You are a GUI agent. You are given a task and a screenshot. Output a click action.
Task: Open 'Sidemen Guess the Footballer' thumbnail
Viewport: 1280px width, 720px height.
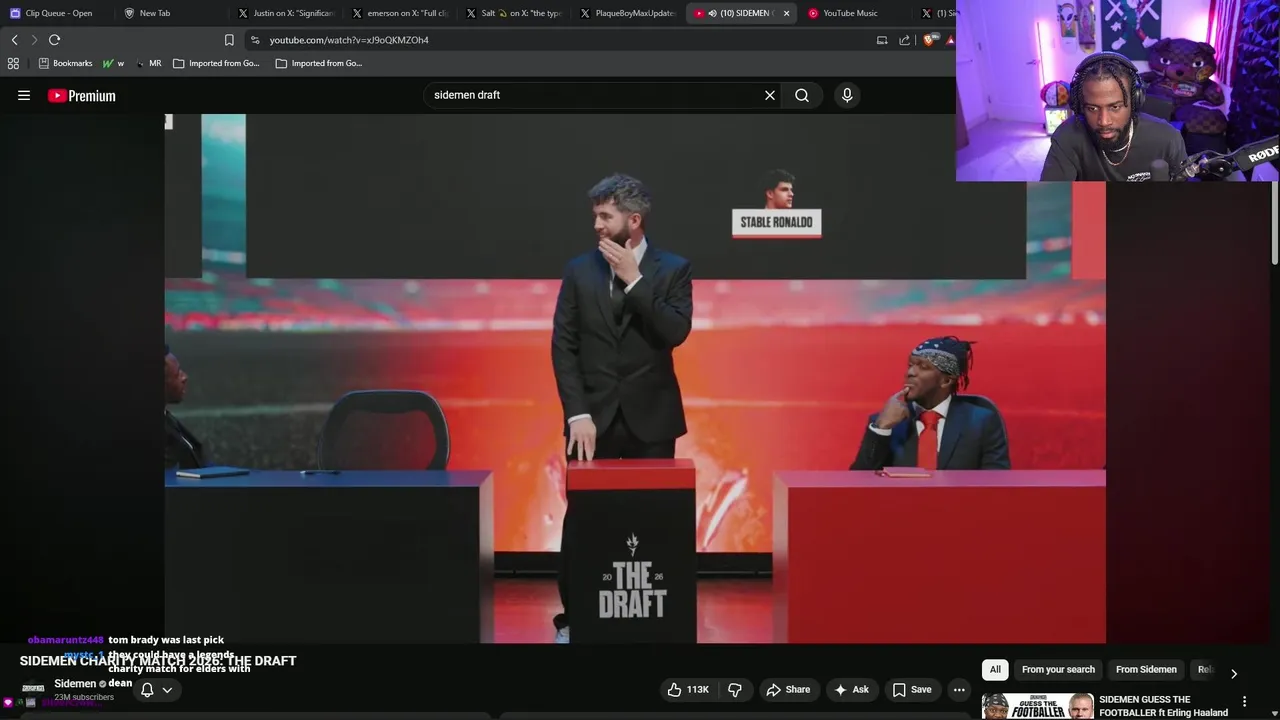point(1037,706)
